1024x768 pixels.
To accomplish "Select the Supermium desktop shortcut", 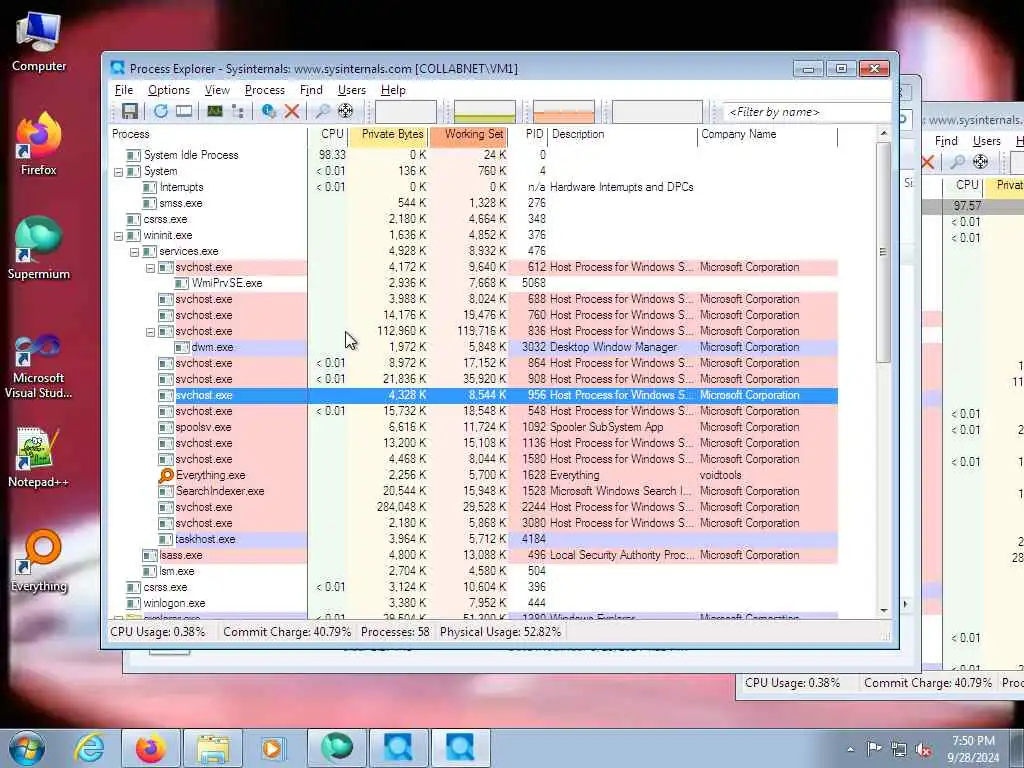I will pyautogui.click(x=39, y=248).
